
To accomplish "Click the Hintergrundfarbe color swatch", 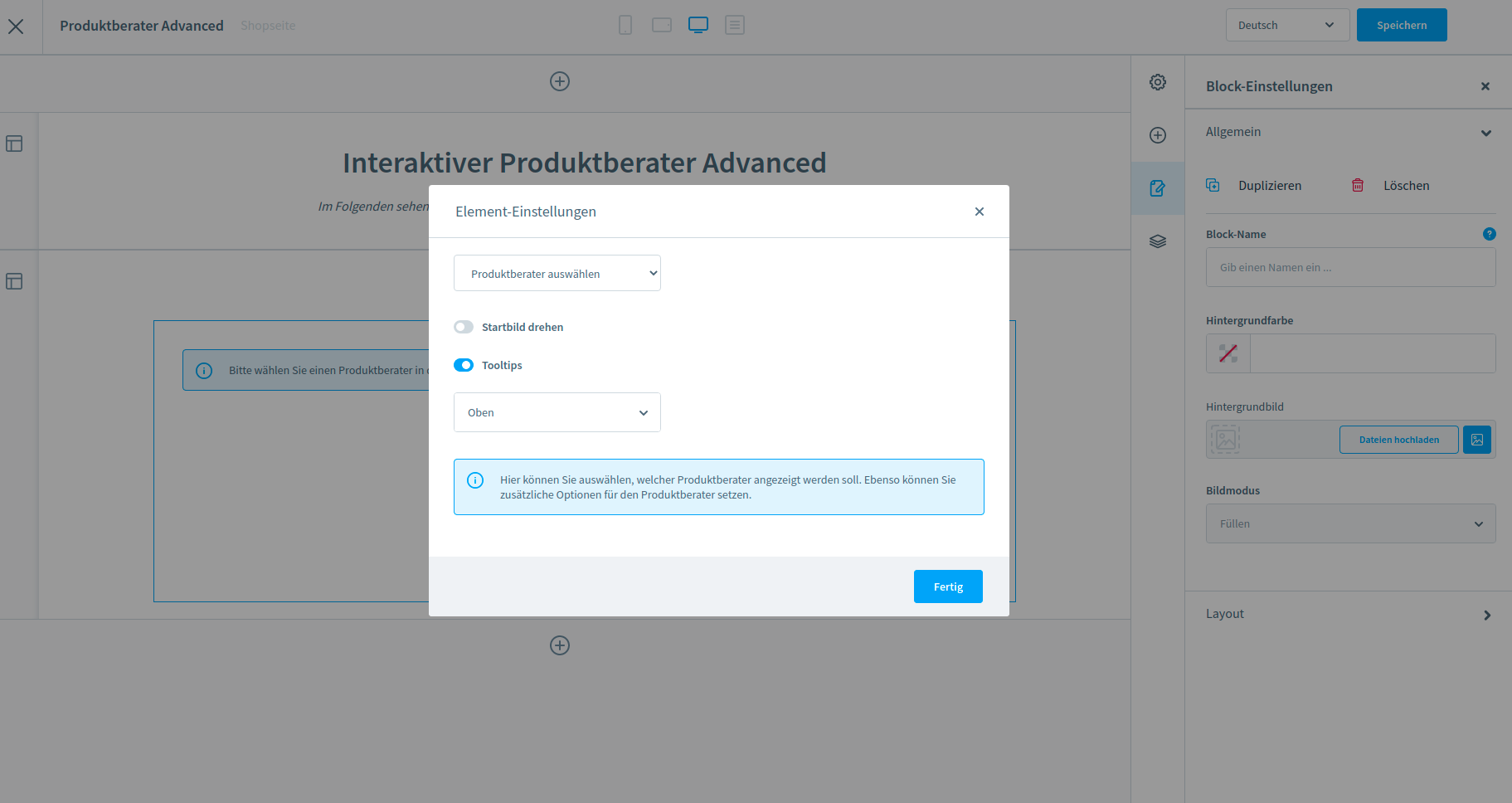I will [x=1228, y=353].
